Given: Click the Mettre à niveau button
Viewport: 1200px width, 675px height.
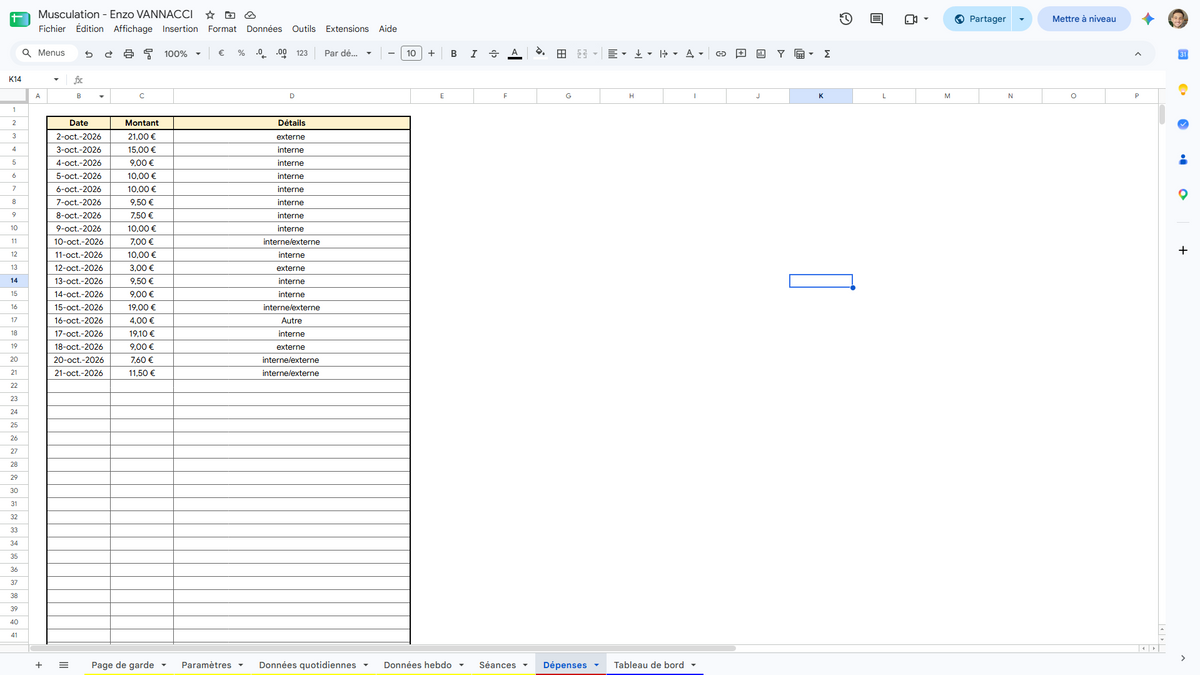Looking at the screenshot, I should 1084,19.
